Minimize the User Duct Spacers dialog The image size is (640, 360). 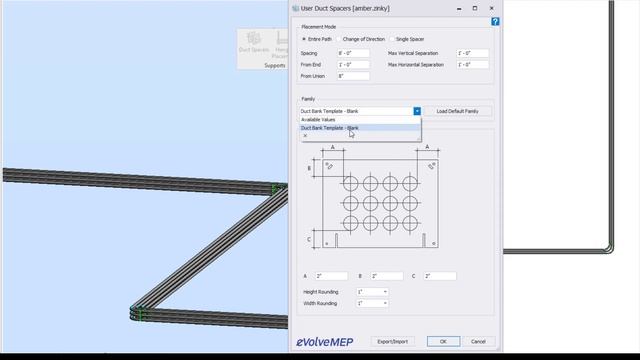pos(459,8)
